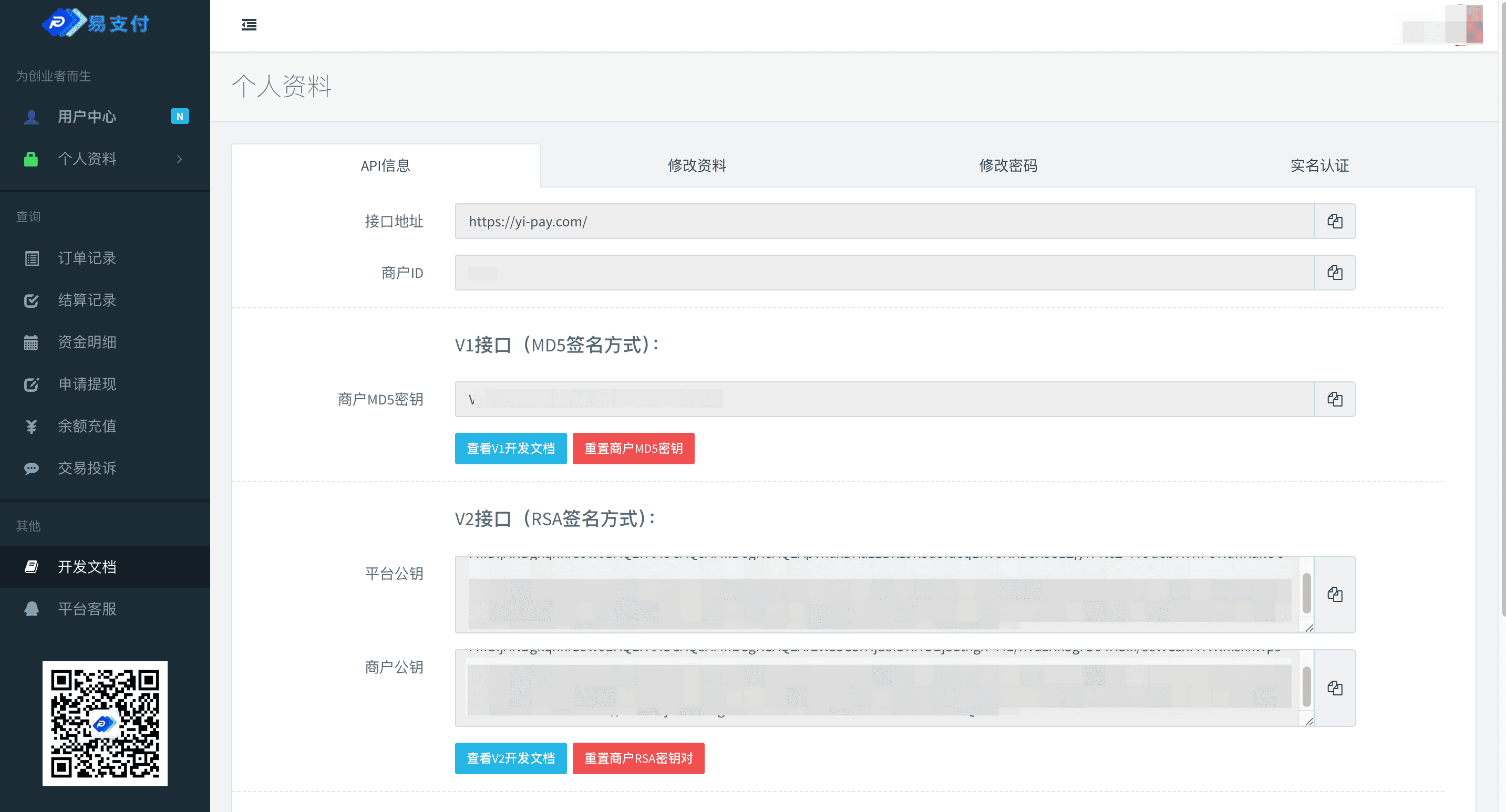The height and width of the screenshot is (812, 1506).
Task: Copy the 商户ID value
Action: (1335, 273)
